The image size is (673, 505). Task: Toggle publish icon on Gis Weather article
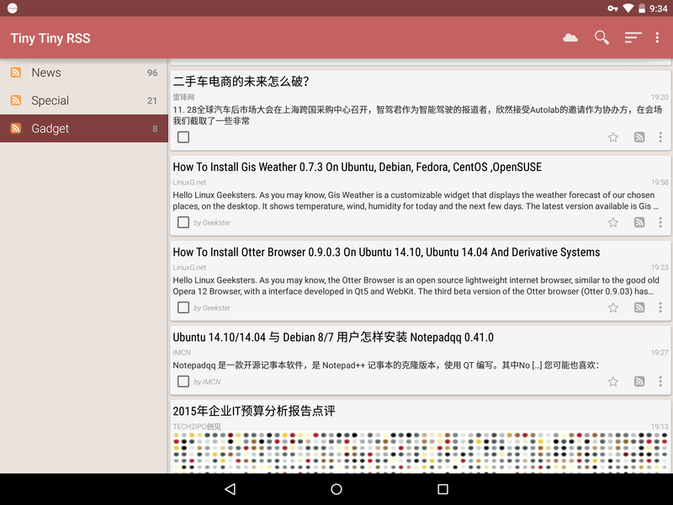[x=639, y=222]
